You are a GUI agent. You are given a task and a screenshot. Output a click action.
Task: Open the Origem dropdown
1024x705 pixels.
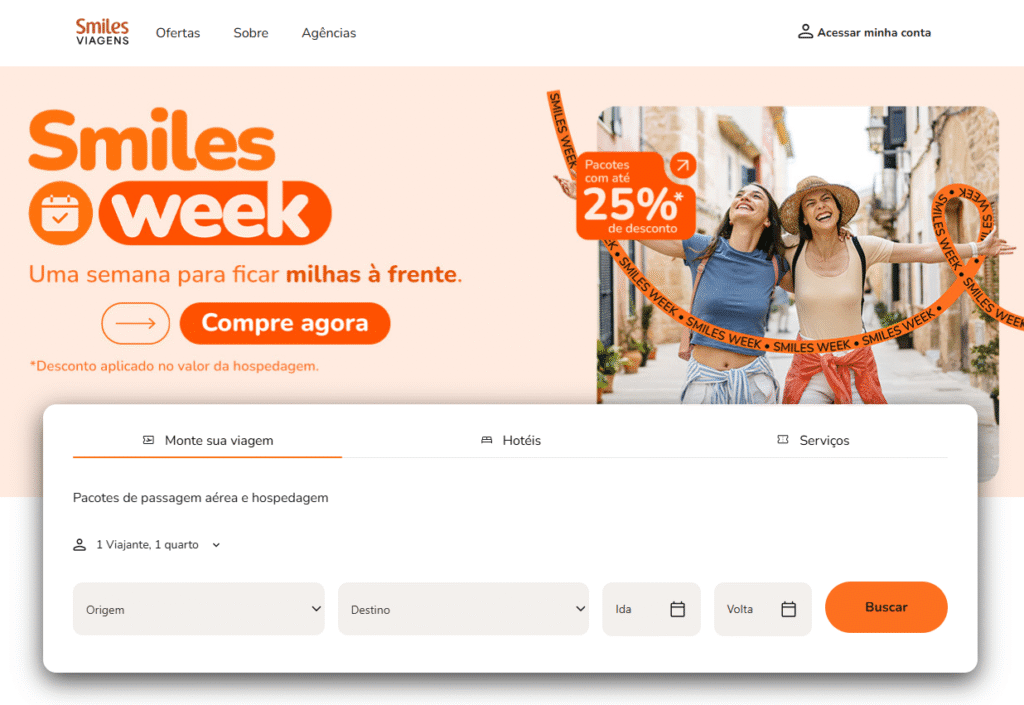[199, 609]
